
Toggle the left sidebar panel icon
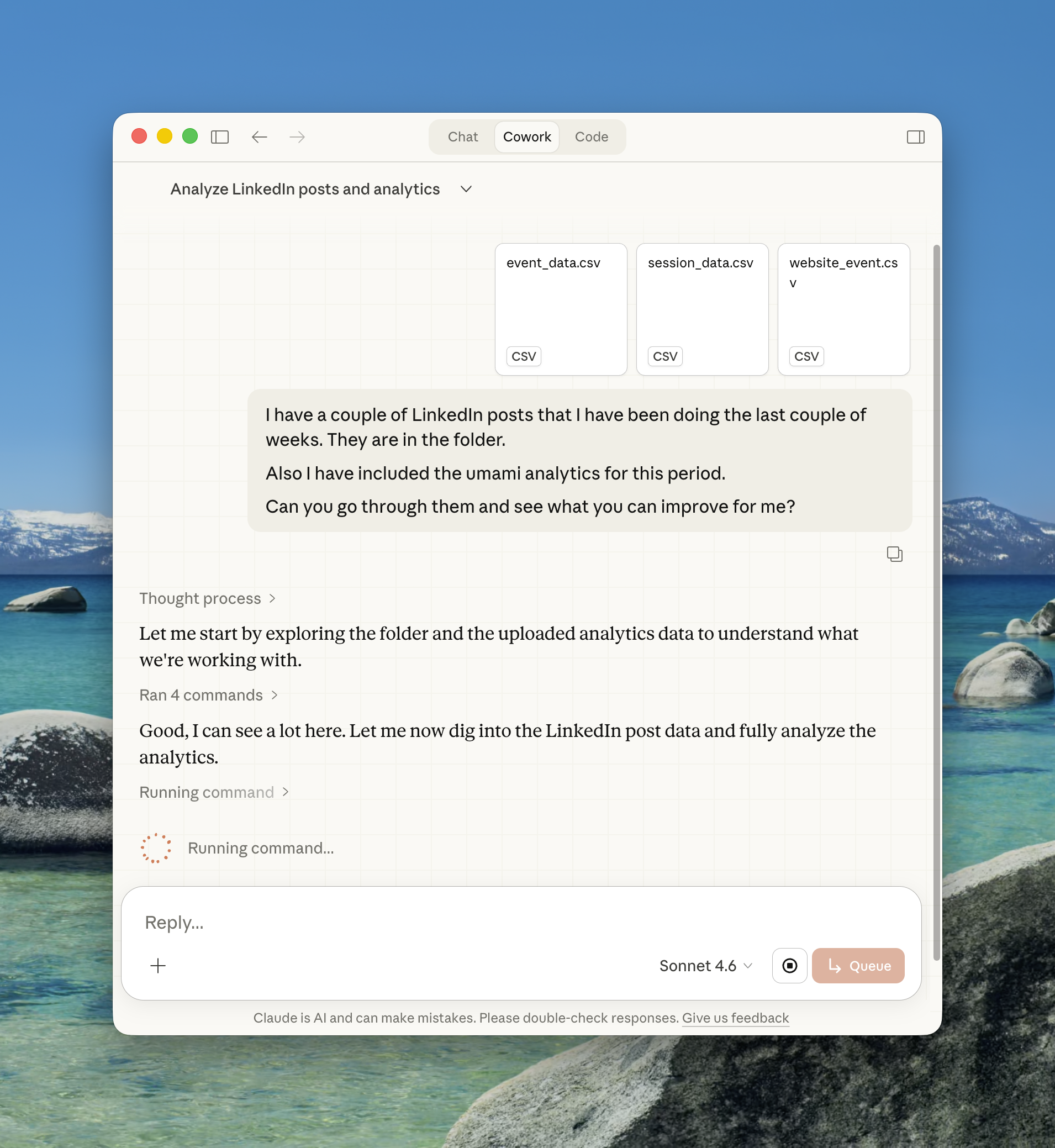tap(220, 137)
